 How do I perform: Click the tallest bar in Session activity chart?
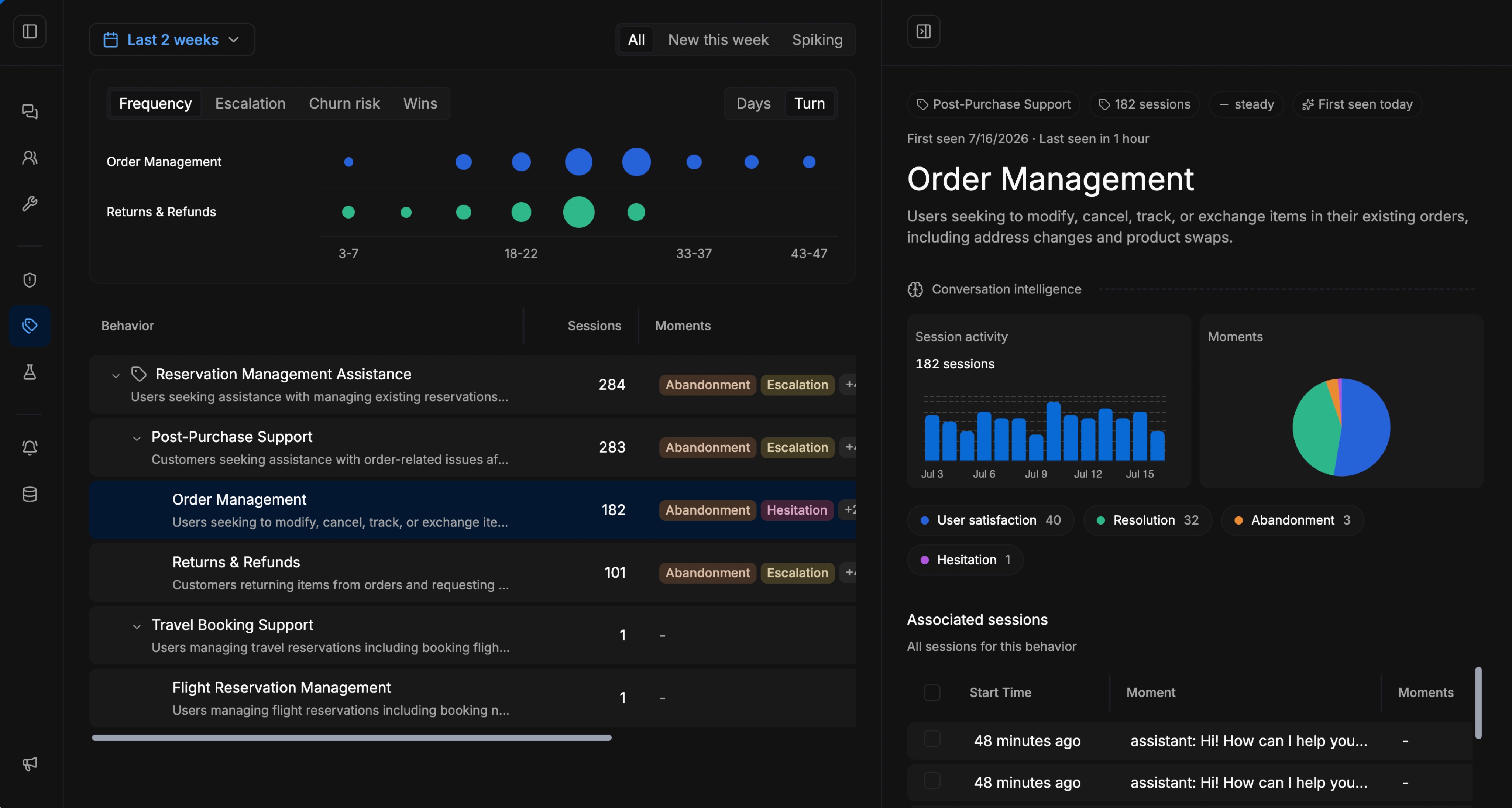(1053, 431)
